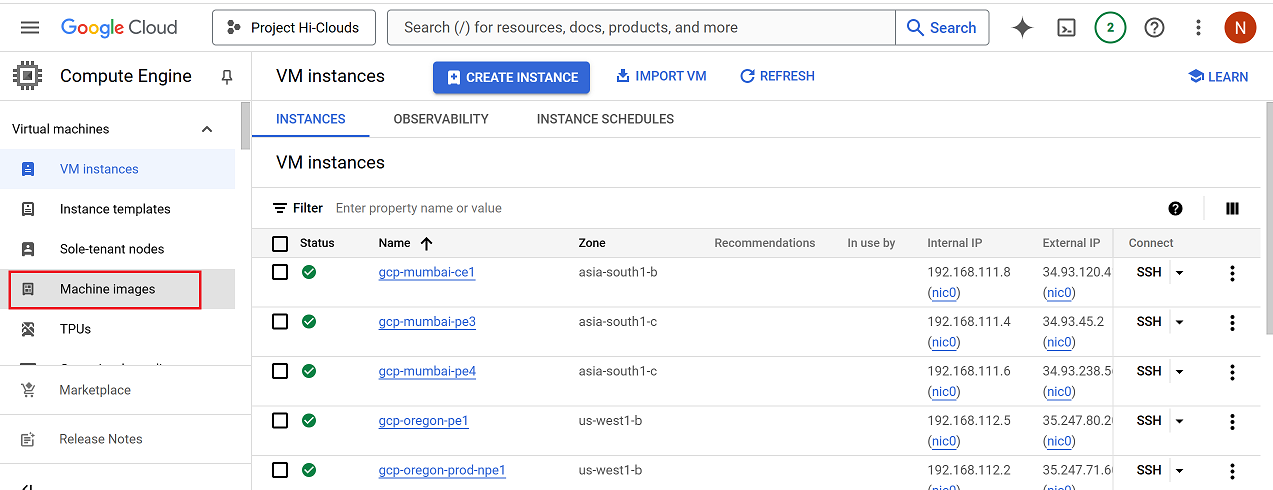Check the box for gcp-mumbai-pe4
Screen dimensions: 1273x490
pos(280,371)
